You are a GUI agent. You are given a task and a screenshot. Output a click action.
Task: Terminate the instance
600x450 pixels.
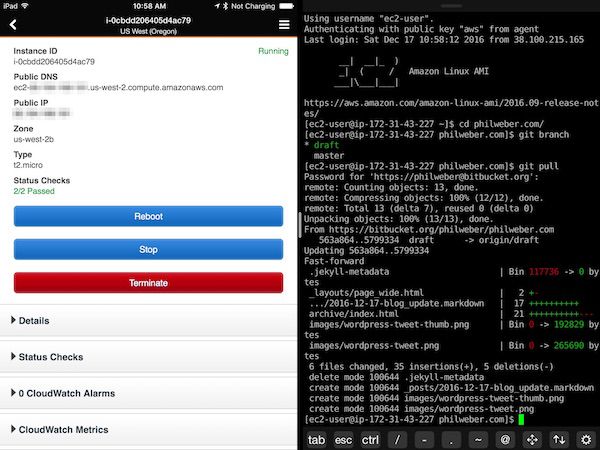[148, 283]
